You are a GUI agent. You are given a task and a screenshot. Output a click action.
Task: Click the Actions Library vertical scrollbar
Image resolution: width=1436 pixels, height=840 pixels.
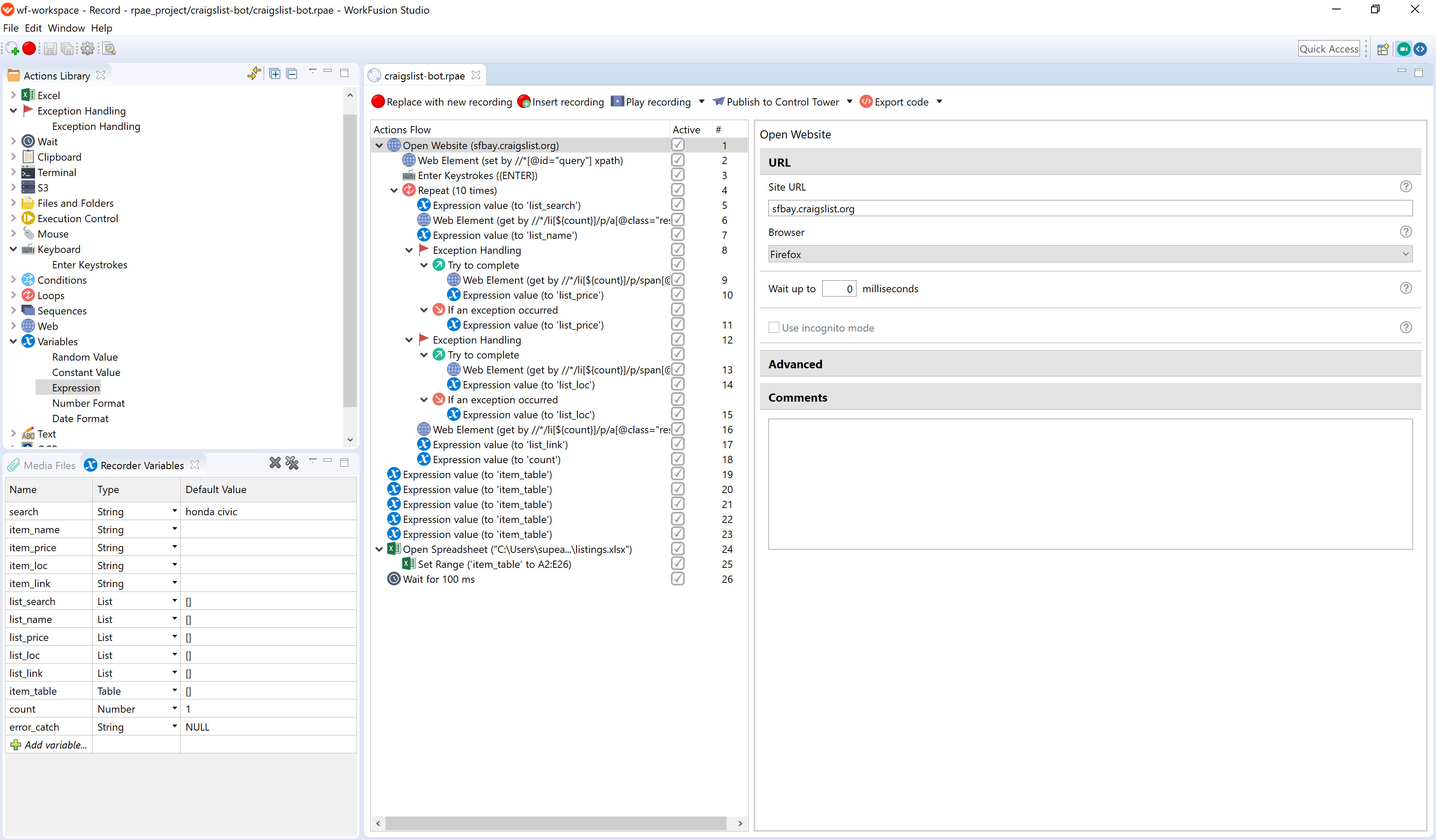[x=350, y=261]
